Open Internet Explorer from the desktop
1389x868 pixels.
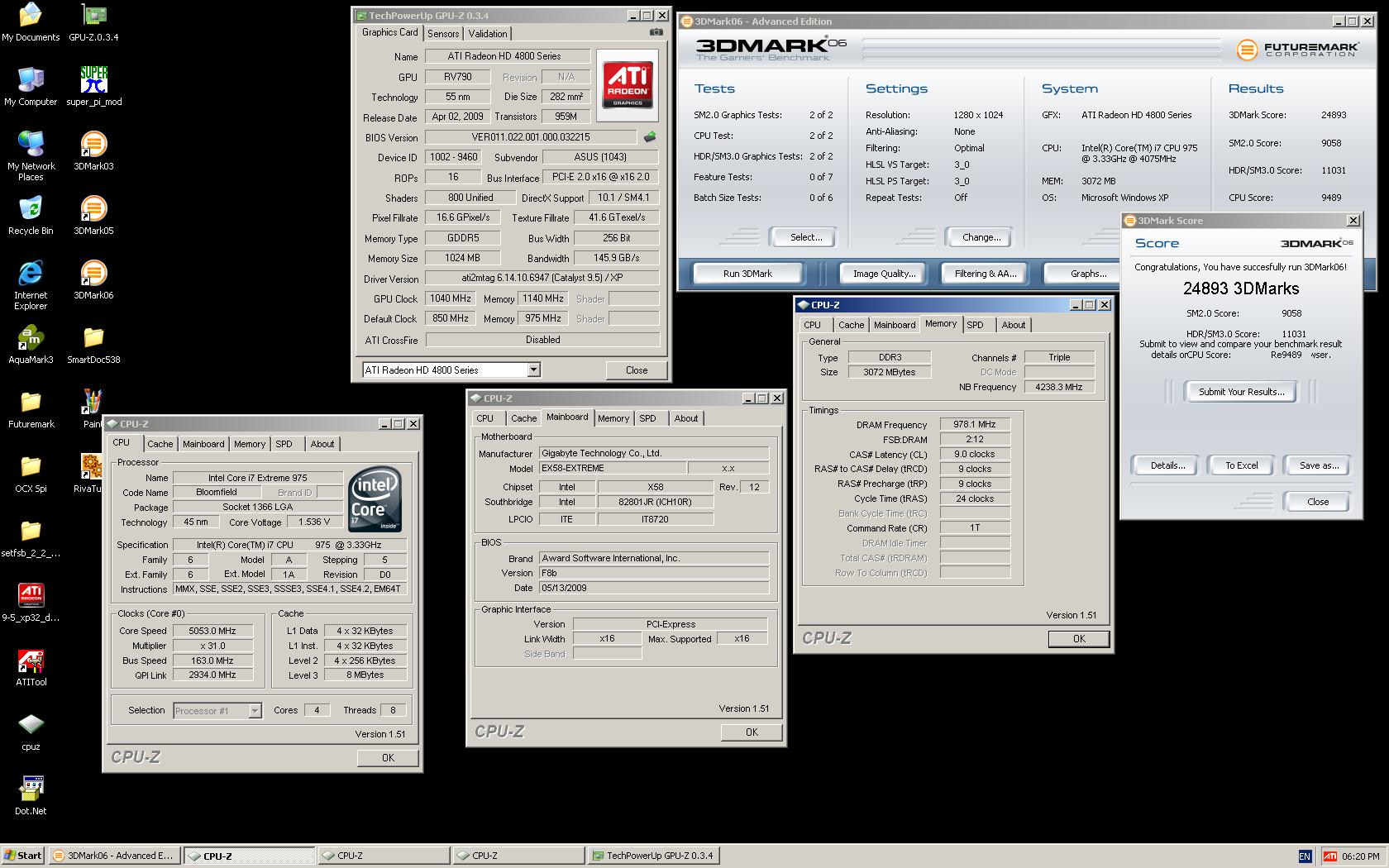click(31, 285)
